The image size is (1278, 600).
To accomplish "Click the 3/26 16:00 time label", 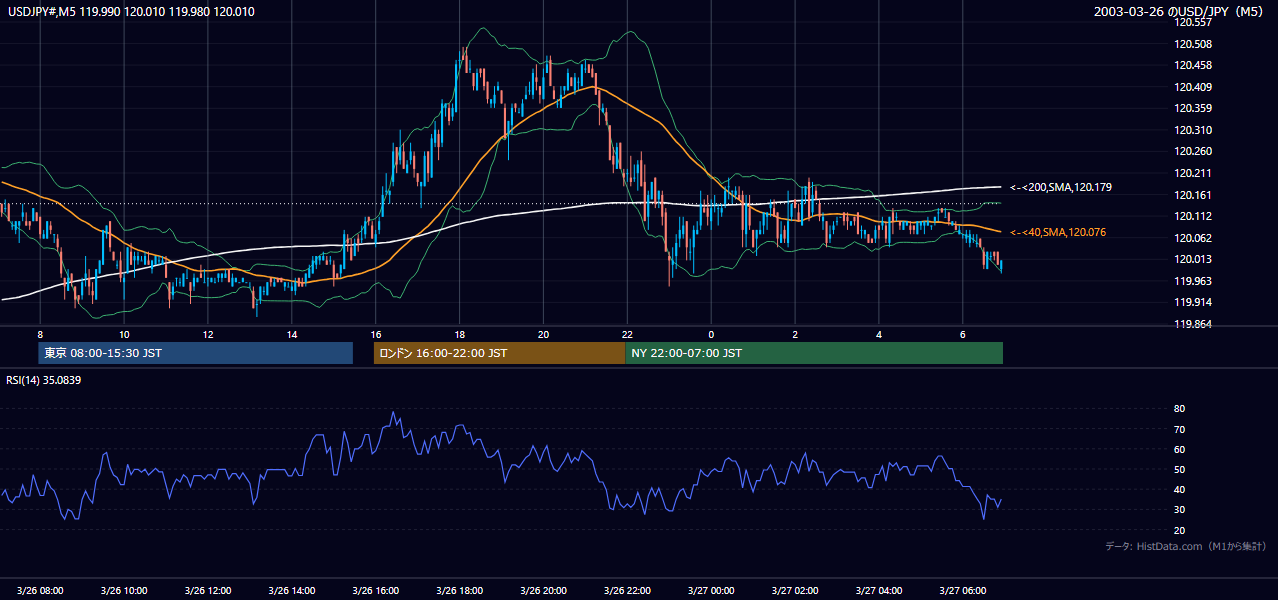I will coord(375,591).
